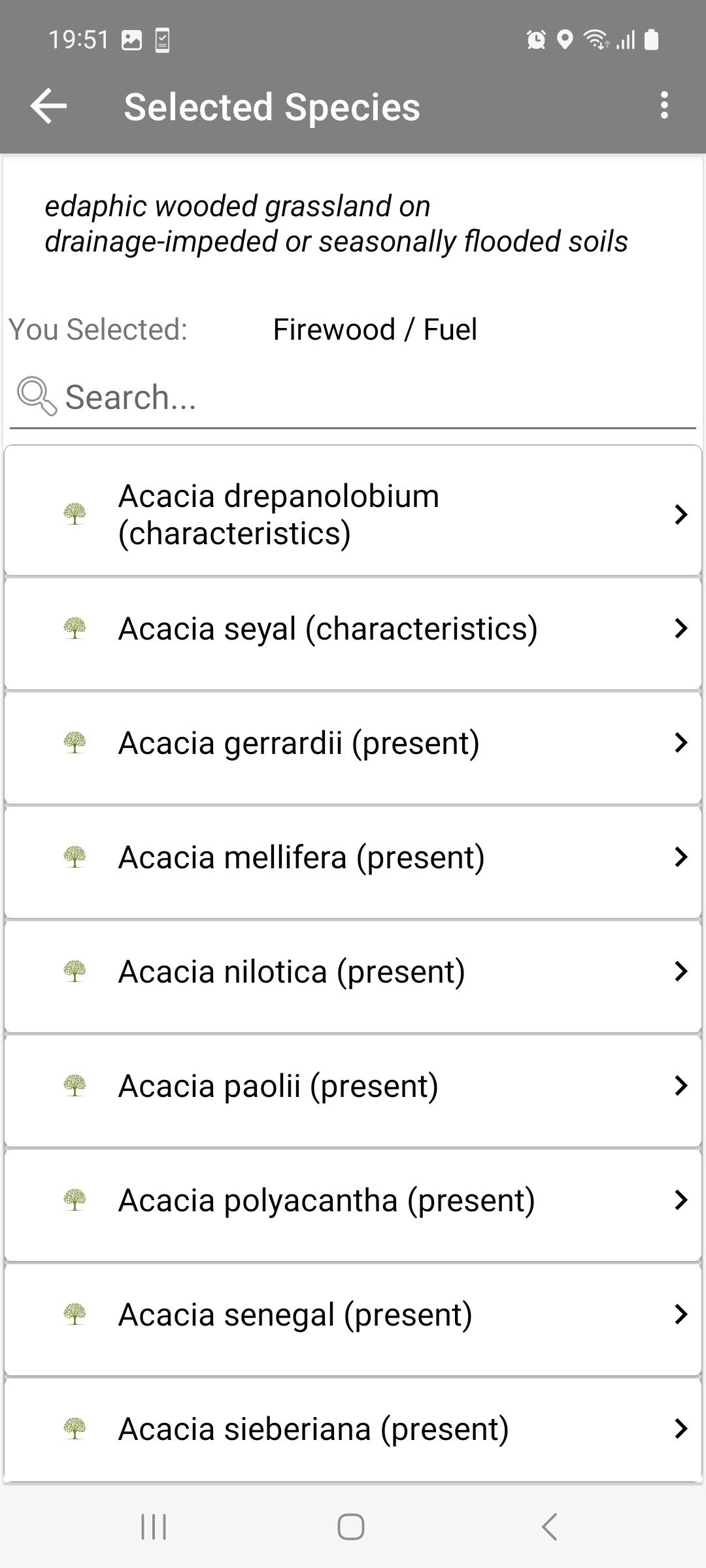
Task: Tap the tree icon beside Acacia seyal
Action: point(75,629)
